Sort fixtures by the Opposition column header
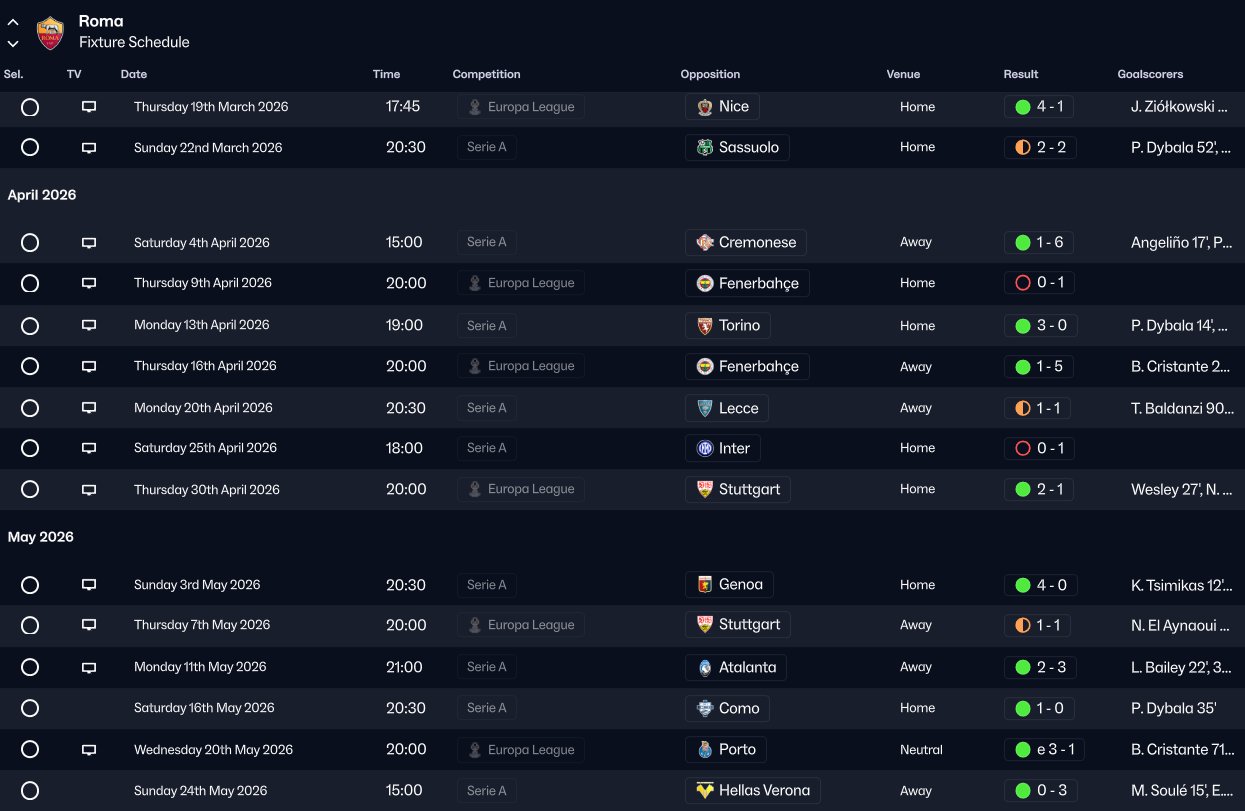This screenshot has height=811, width=1245. tap(710, 74)
